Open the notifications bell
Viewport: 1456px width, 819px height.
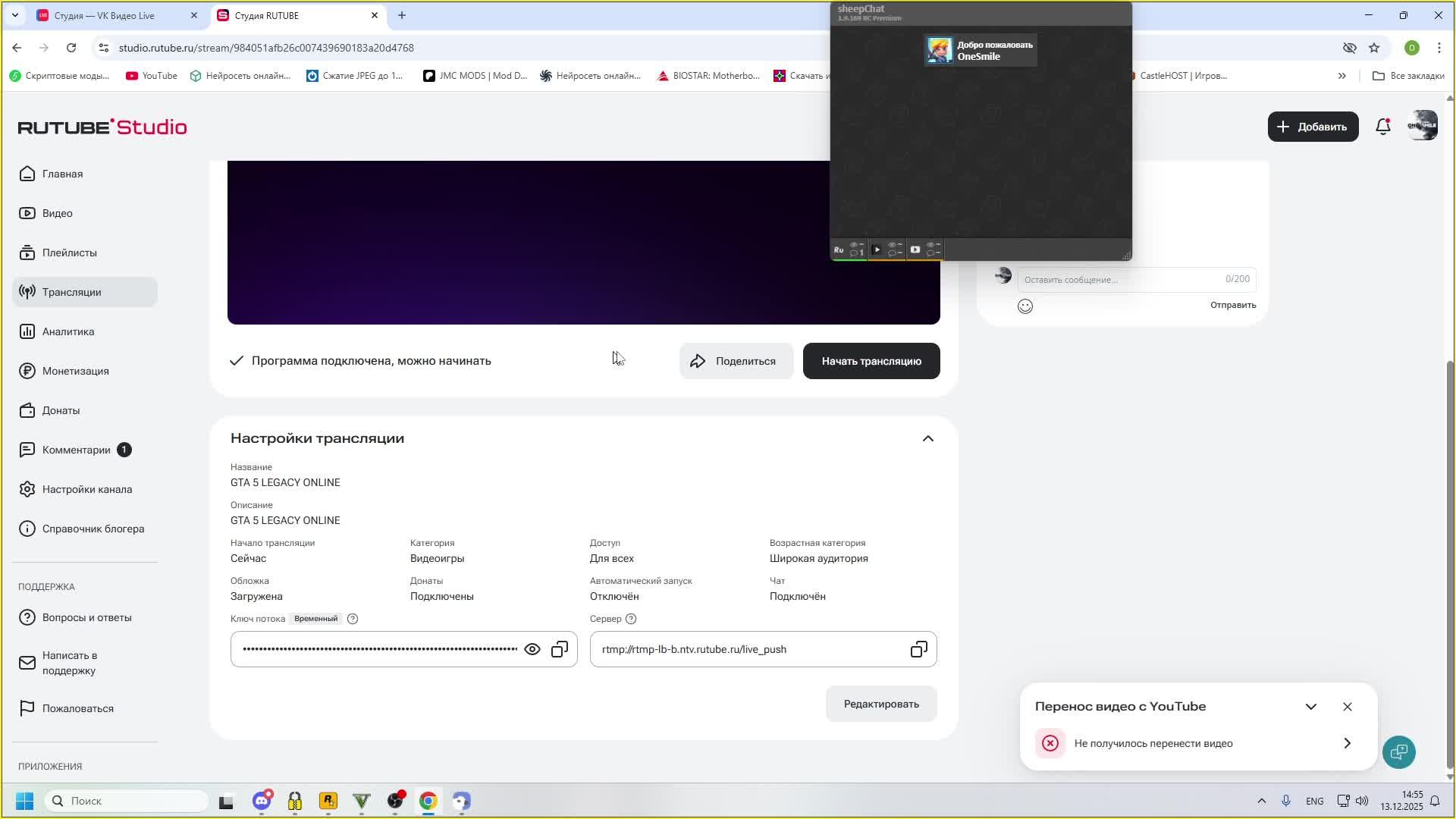pos(1382,127)
